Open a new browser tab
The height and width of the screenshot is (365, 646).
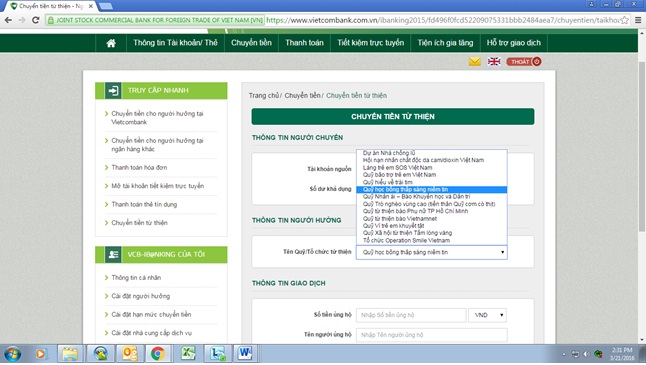click(x=106, y=6)
